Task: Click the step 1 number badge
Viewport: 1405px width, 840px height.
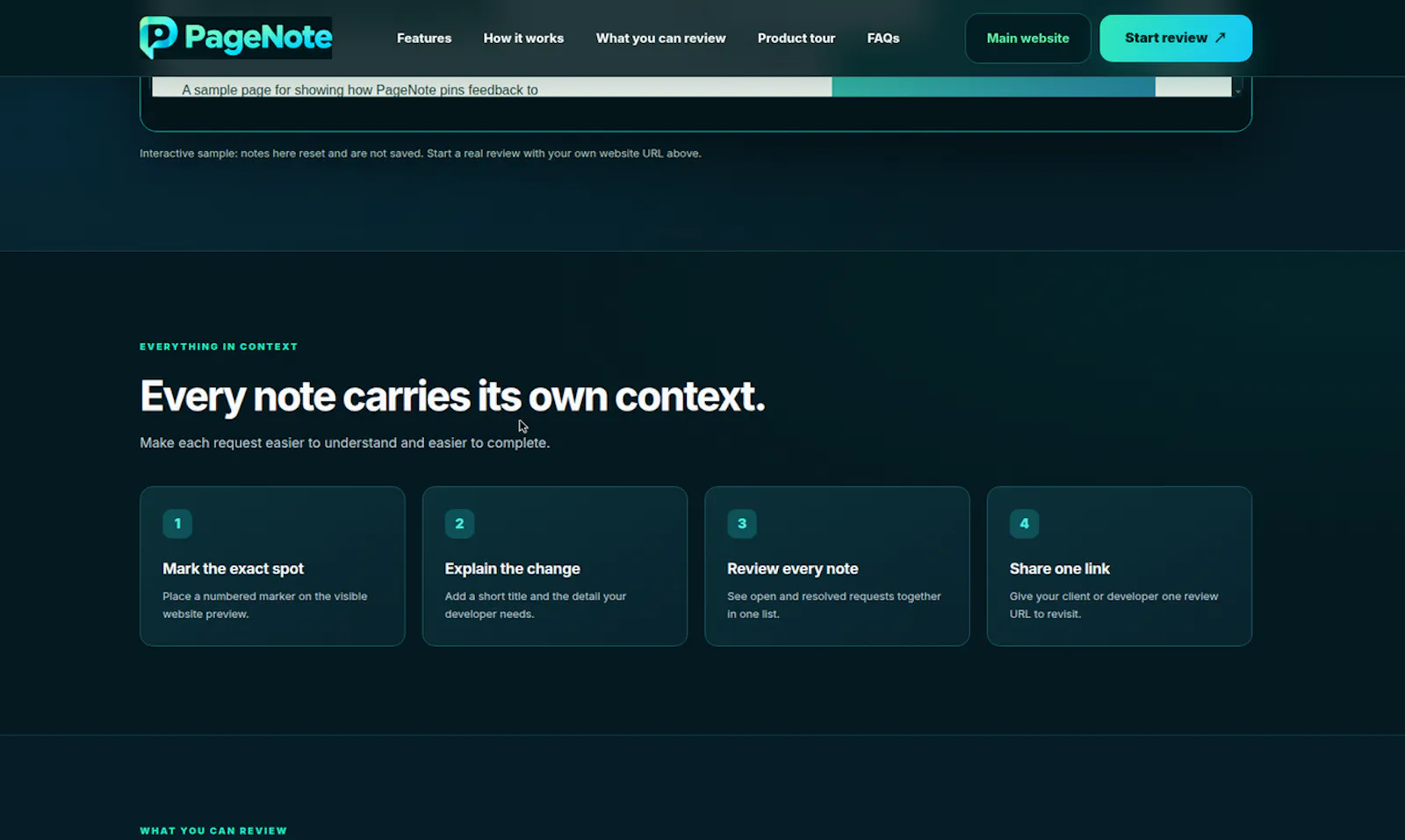Action: point(177,524)
